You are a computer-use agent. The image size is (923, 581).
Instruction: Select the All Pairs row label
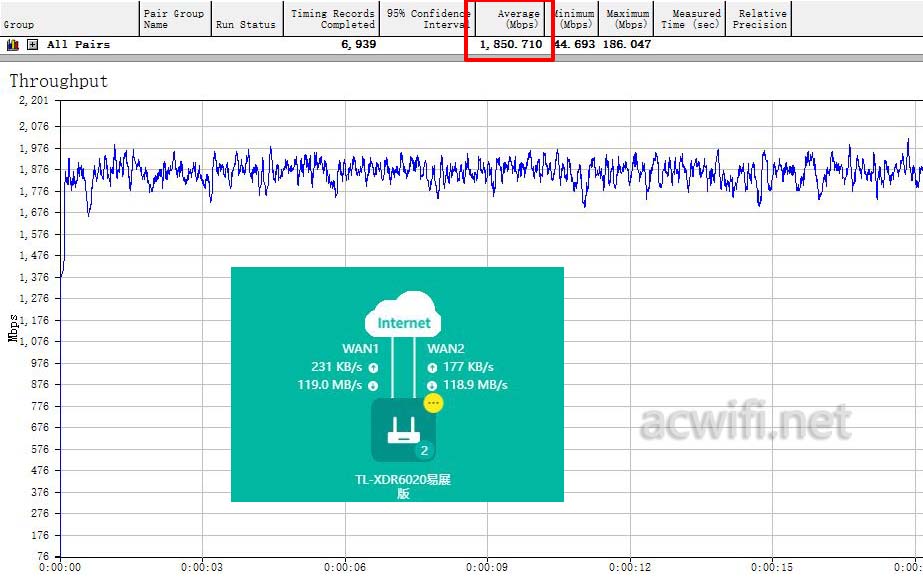click(78, 44)
